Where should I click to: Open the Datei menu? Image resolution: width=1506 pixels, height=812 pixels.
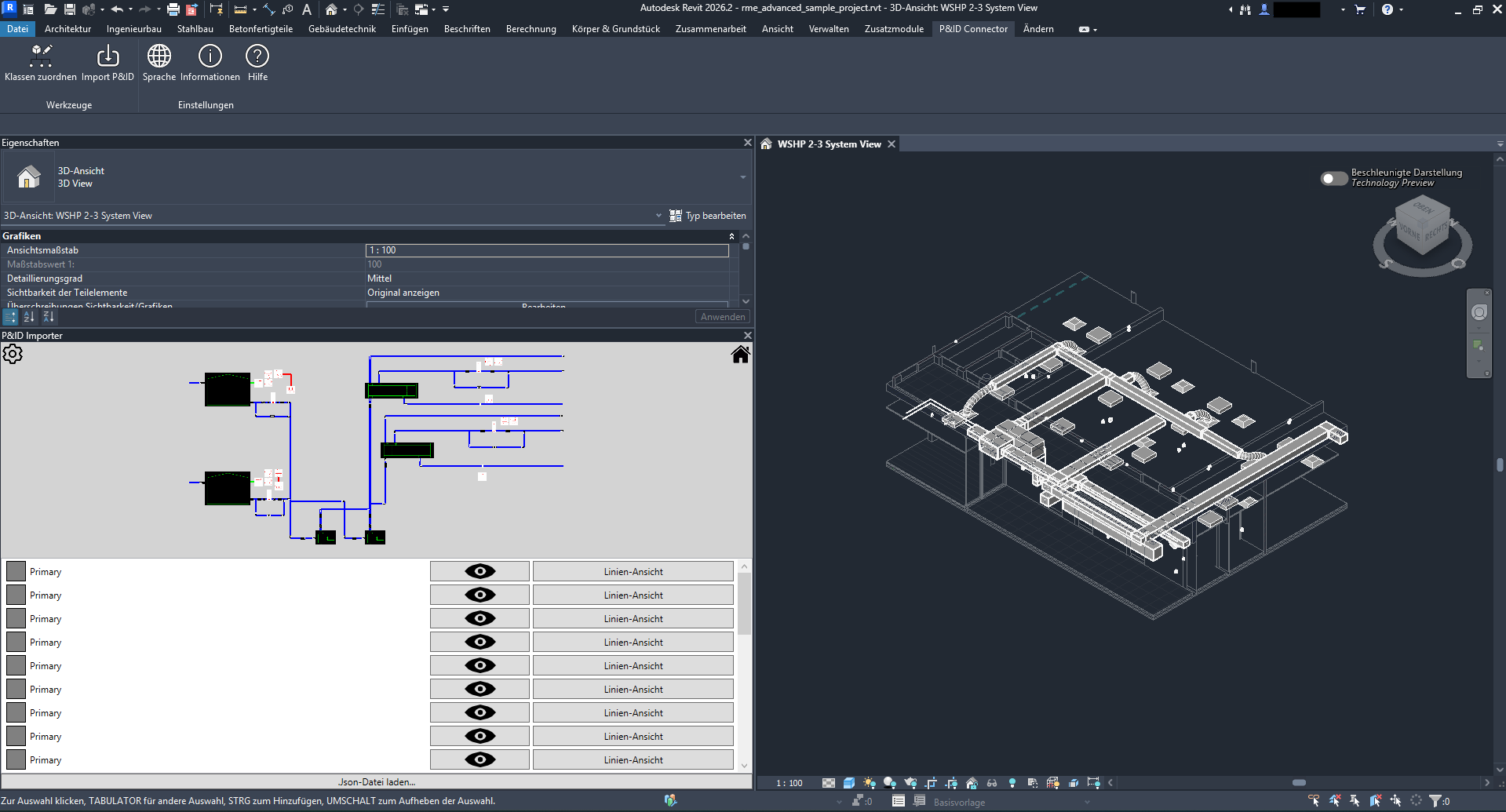click(17, 29)
